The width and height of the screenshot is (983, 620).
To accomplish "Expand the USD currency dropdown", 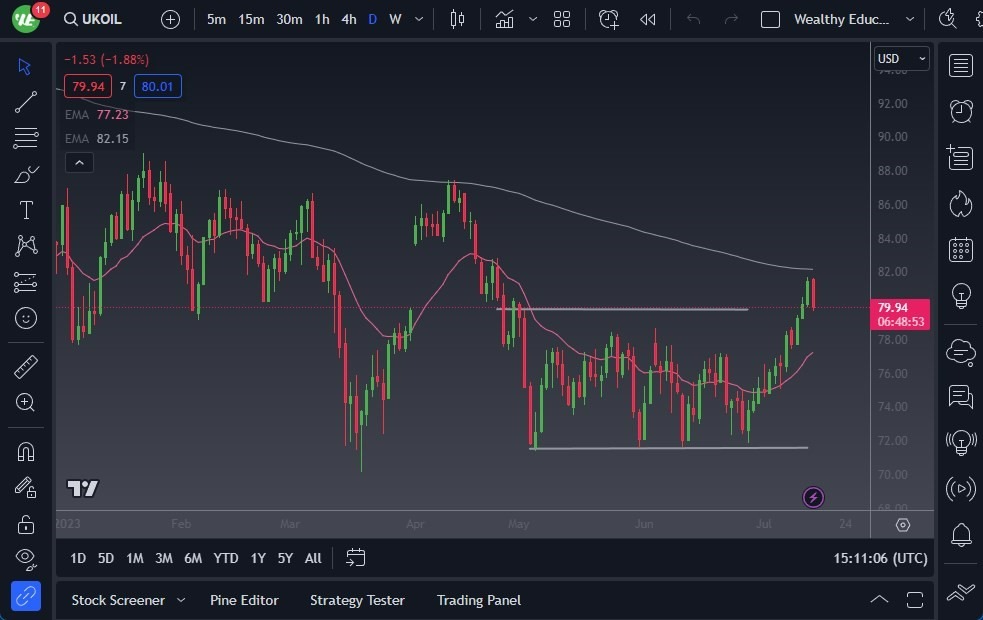I will [901, 59].
